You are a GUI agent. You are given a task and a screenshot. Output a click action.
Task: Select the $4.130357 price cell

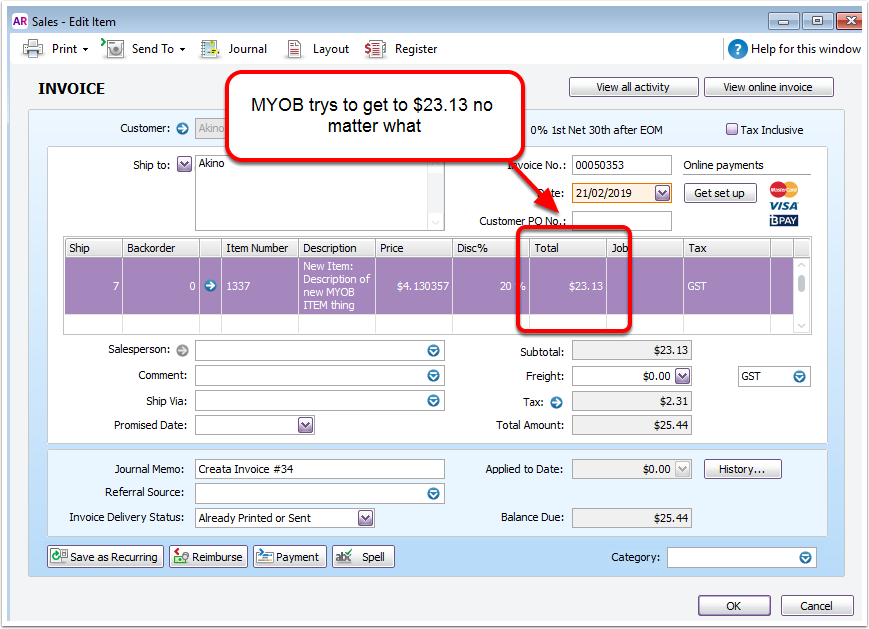(x=414, y=286)
